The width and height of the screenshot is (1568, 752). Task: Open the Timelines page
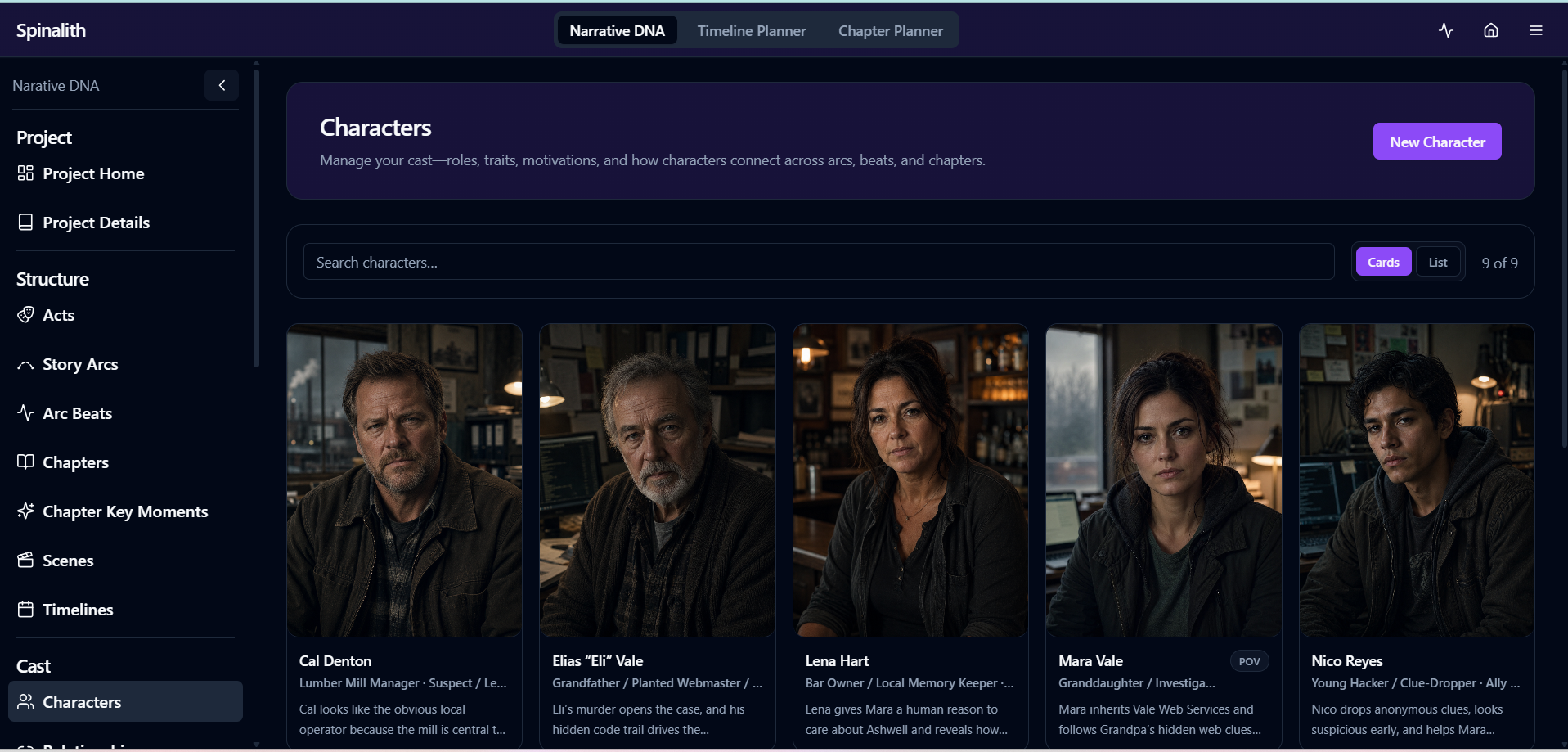(x=125, y=610)
